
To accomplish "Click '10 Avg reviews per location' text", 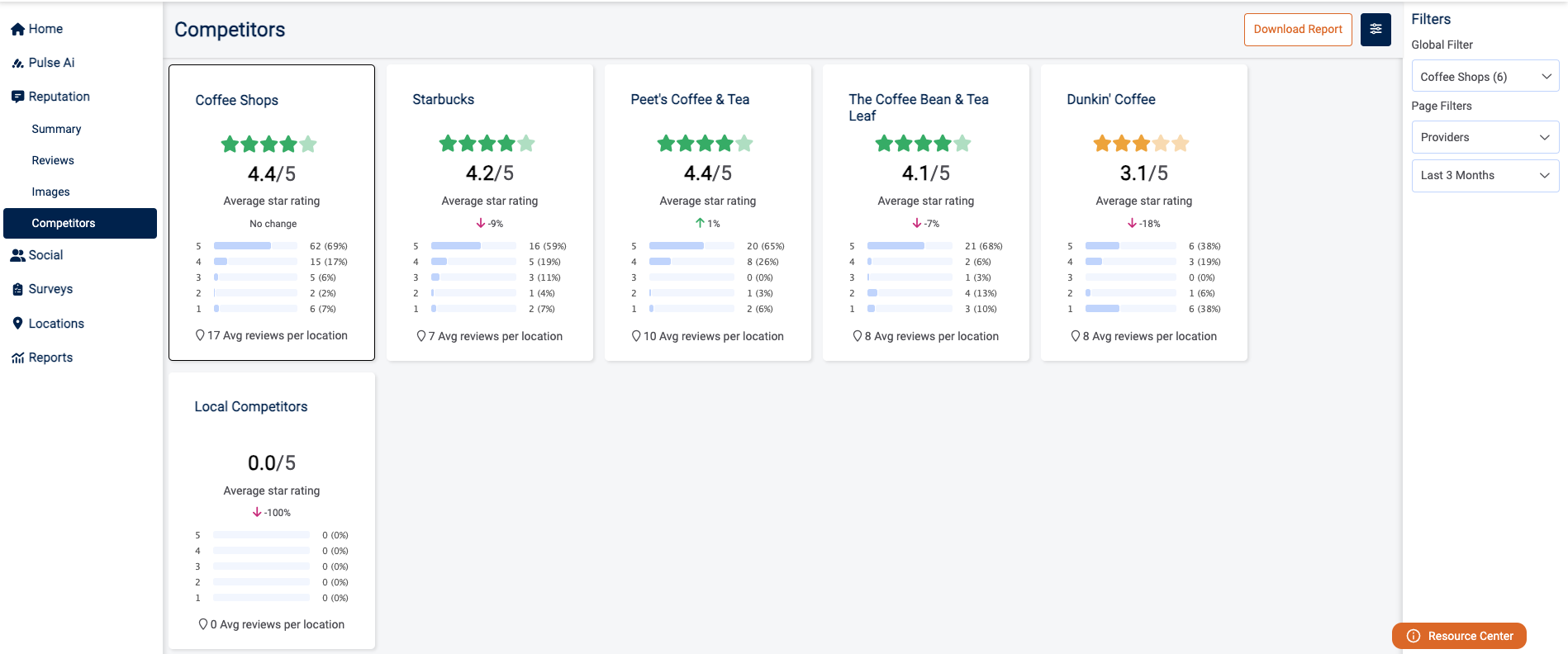I will coord(714,336).
